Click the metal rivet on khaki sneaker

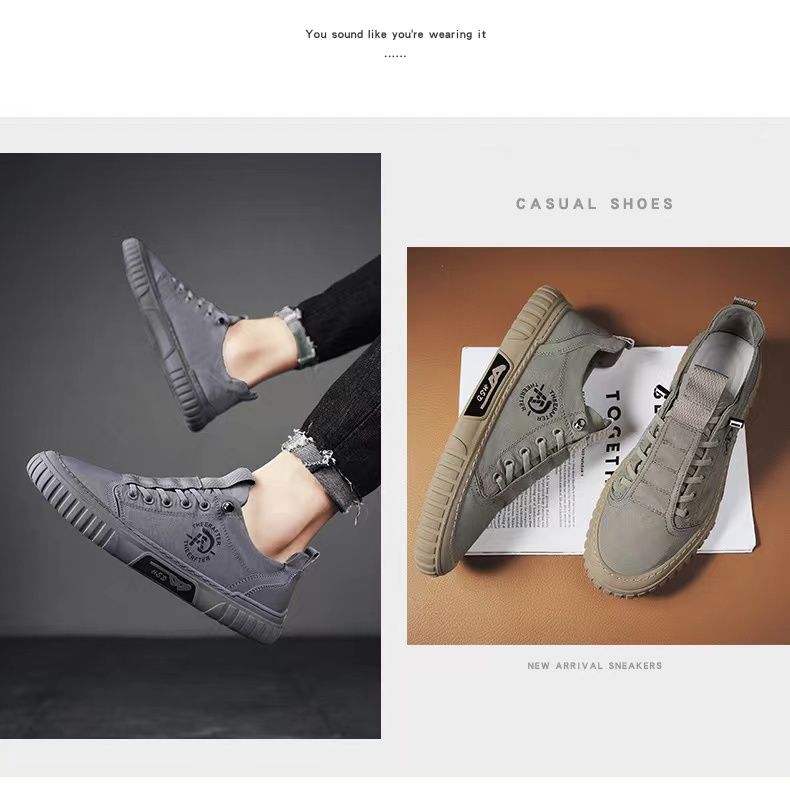(580, 422)
